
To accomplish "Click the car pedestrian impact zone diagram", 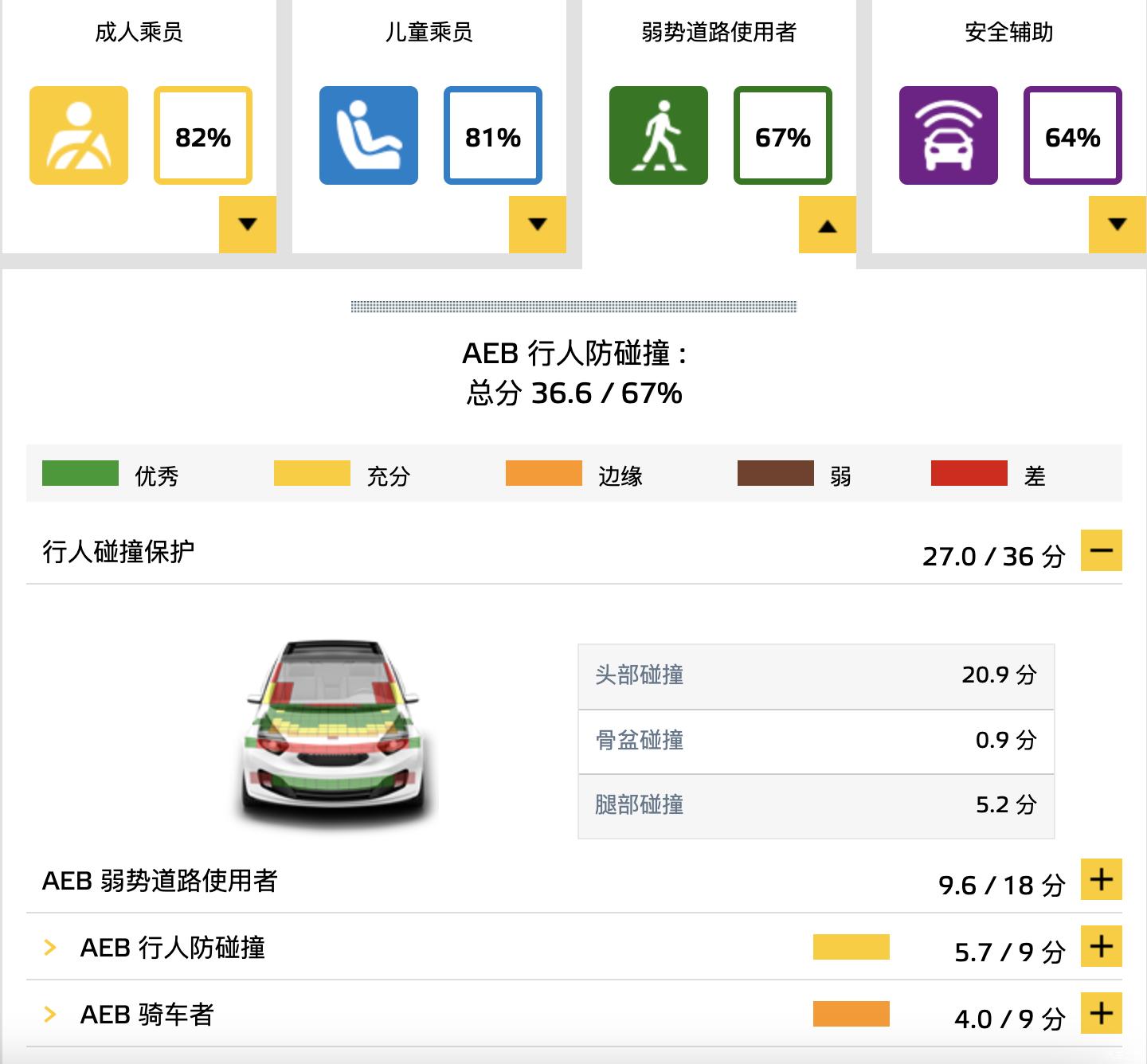I will pos(335,733).
